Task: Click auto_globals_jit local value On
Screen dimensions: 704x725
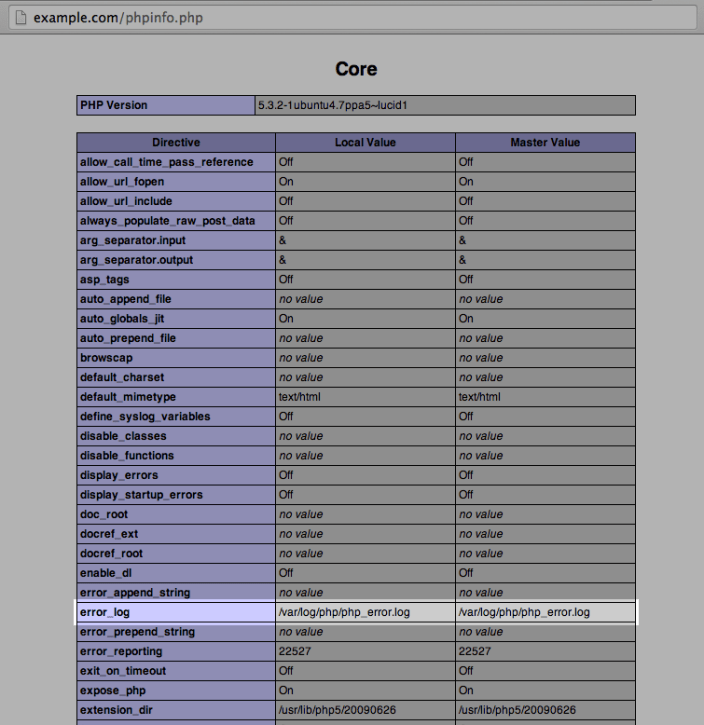Action: click(x=286, y=319)
